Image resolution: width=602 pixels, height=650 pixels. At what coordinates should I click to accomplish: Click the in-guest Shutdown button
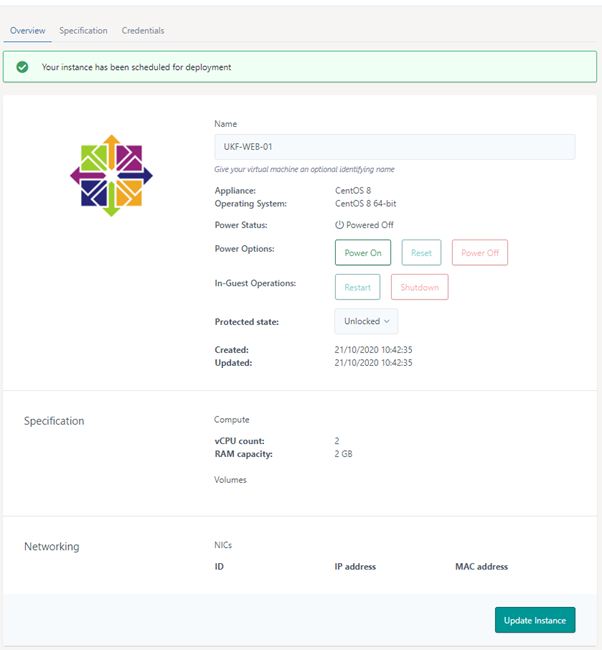(x=419, y=287)
